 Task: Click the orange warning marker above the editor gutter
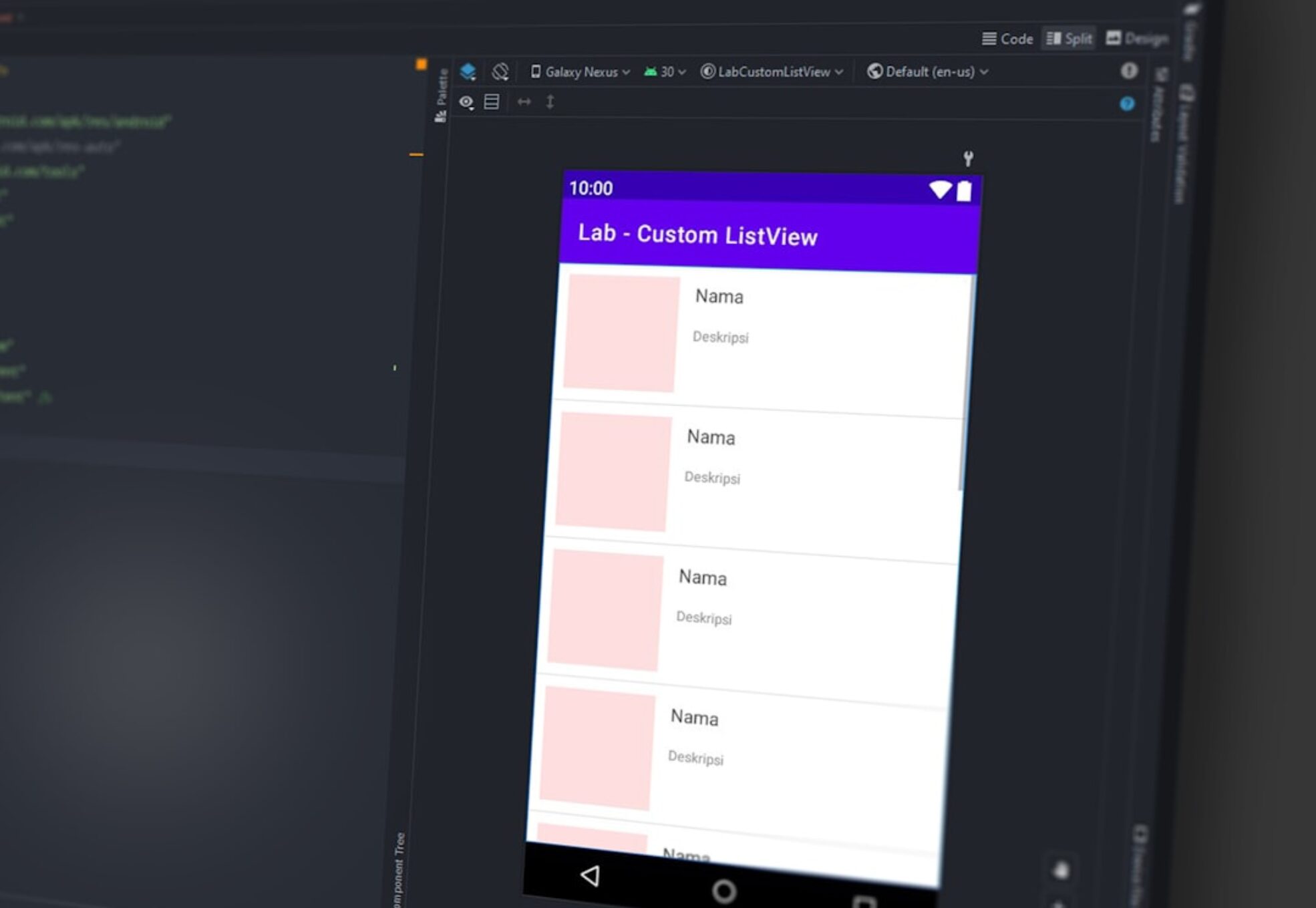point(421,64)
